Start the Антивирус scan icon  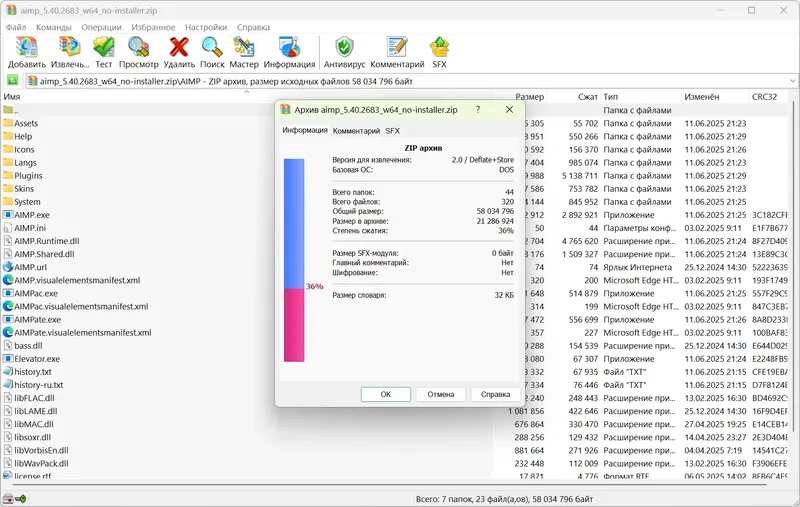click(344, 47)
